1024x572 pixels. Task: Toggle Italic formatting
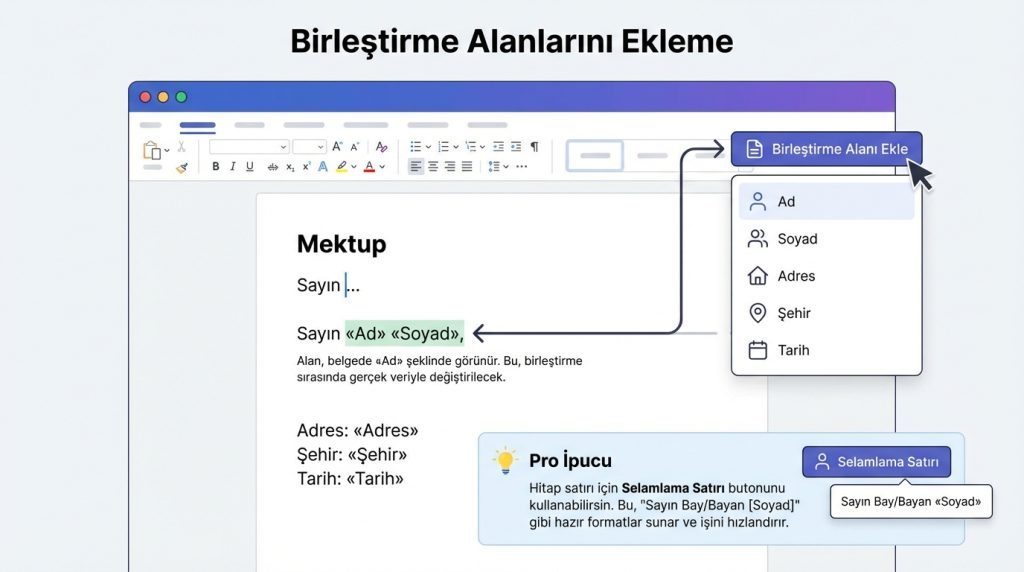point(232,167)
